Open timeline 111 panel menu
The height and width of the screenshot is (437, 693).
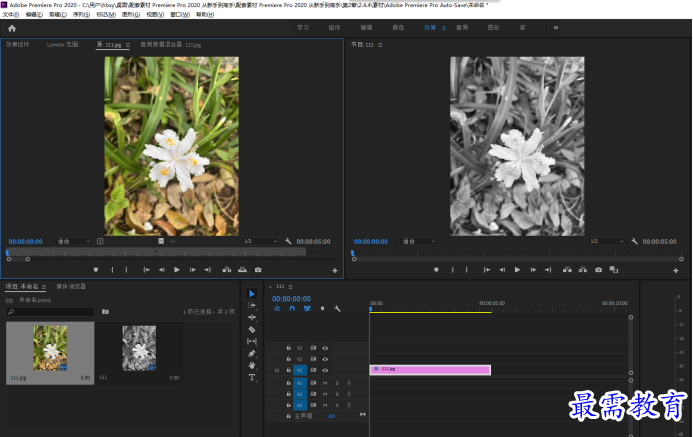[x=290, y=287]
